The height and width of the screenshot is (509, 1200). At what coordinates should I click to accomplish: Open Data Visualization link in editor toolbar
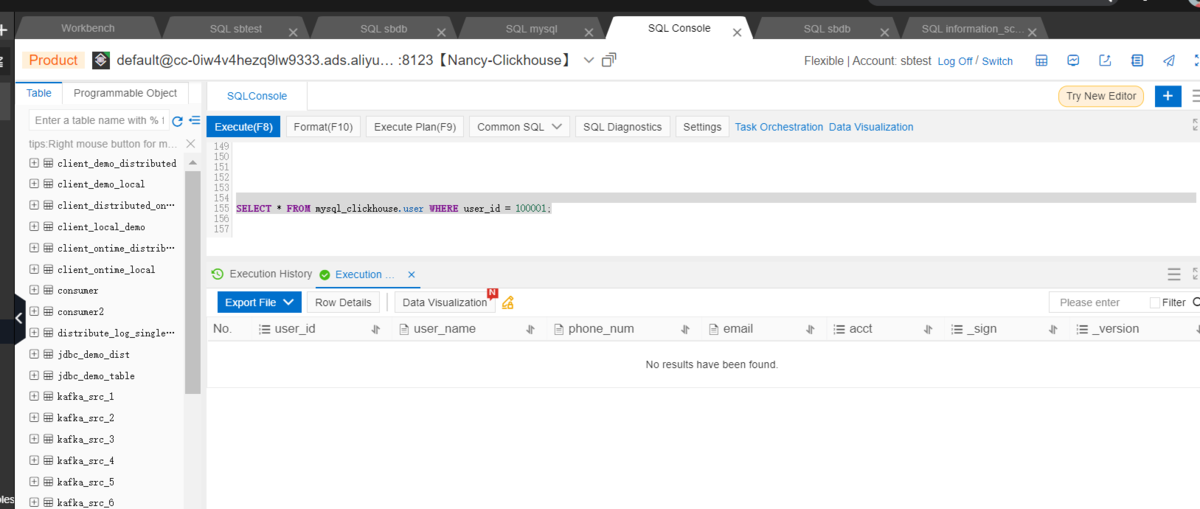[x=871, y=127]
